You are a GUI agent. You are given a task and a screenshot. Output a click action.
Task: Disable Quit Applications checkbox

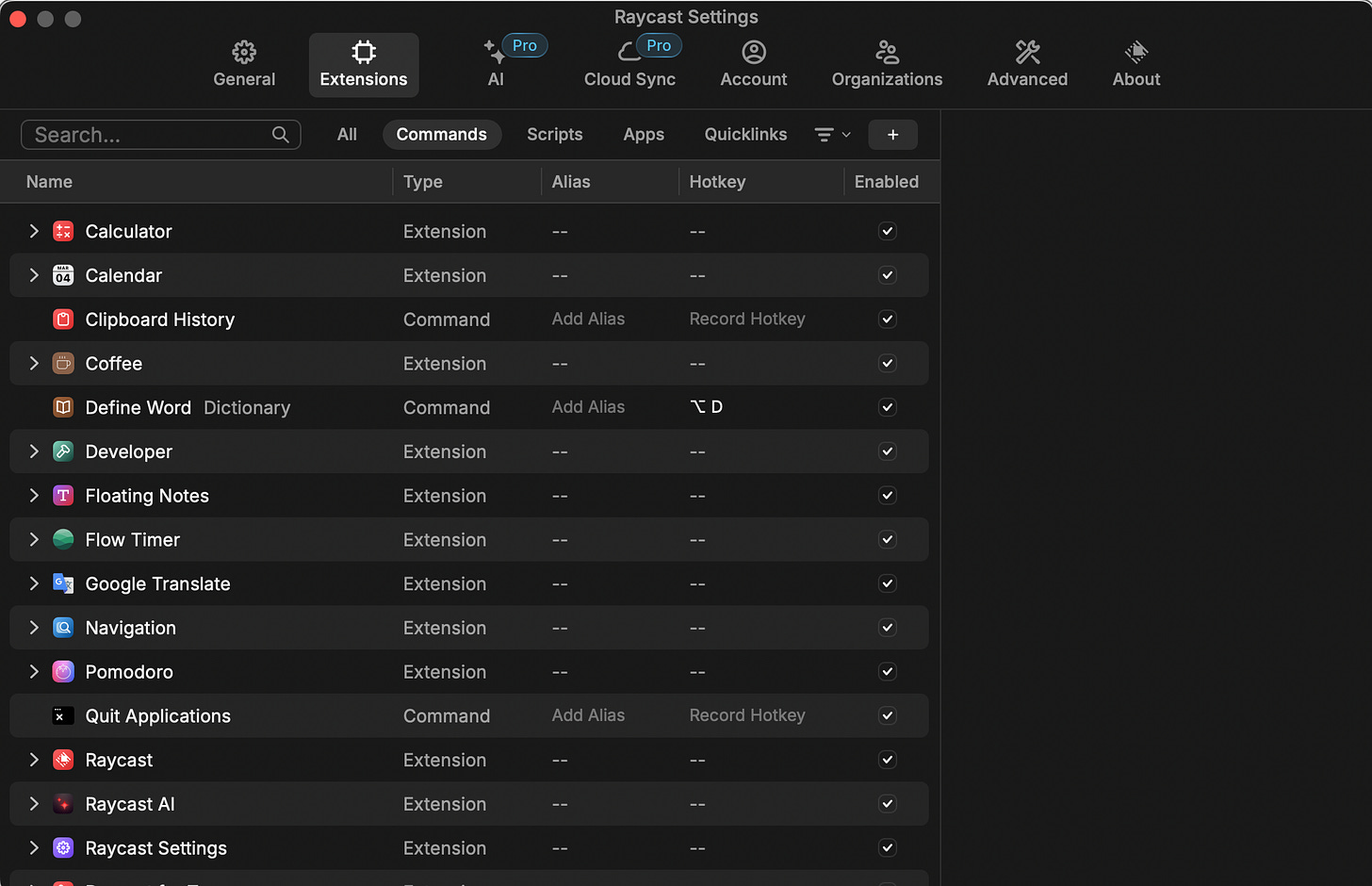click(887, 715)
